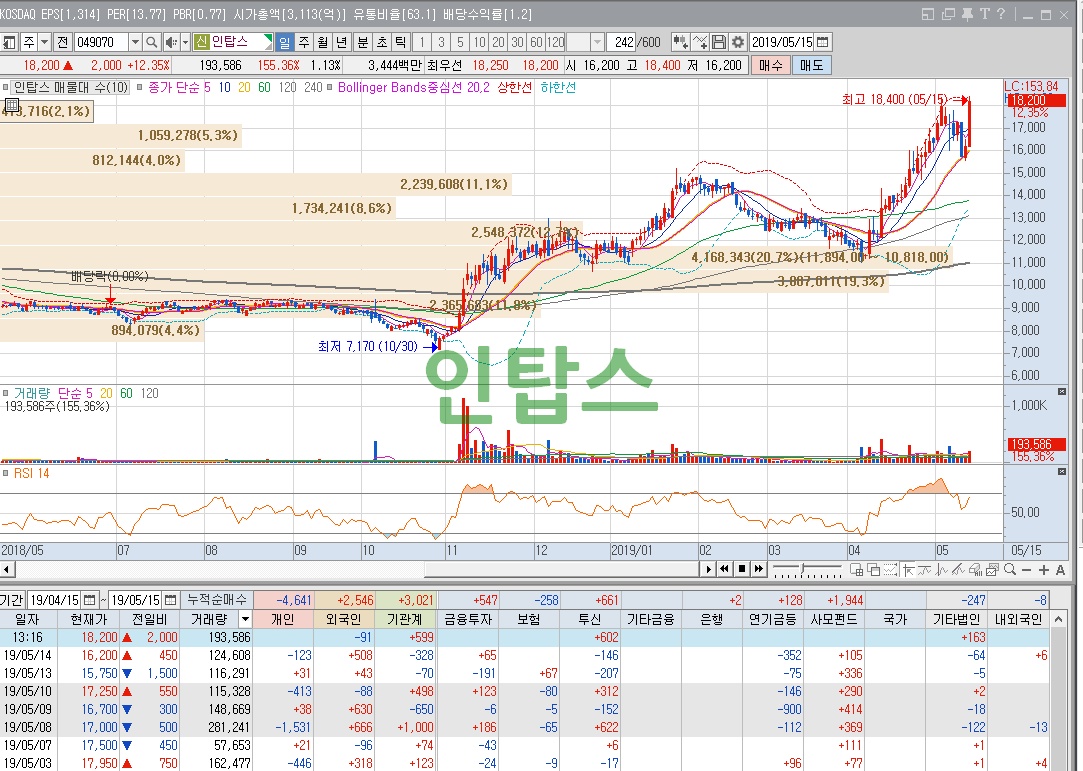The width and height of the screenshot is (1083, 771).
Task: Select interval 60 button
Action: pos(536,42)
